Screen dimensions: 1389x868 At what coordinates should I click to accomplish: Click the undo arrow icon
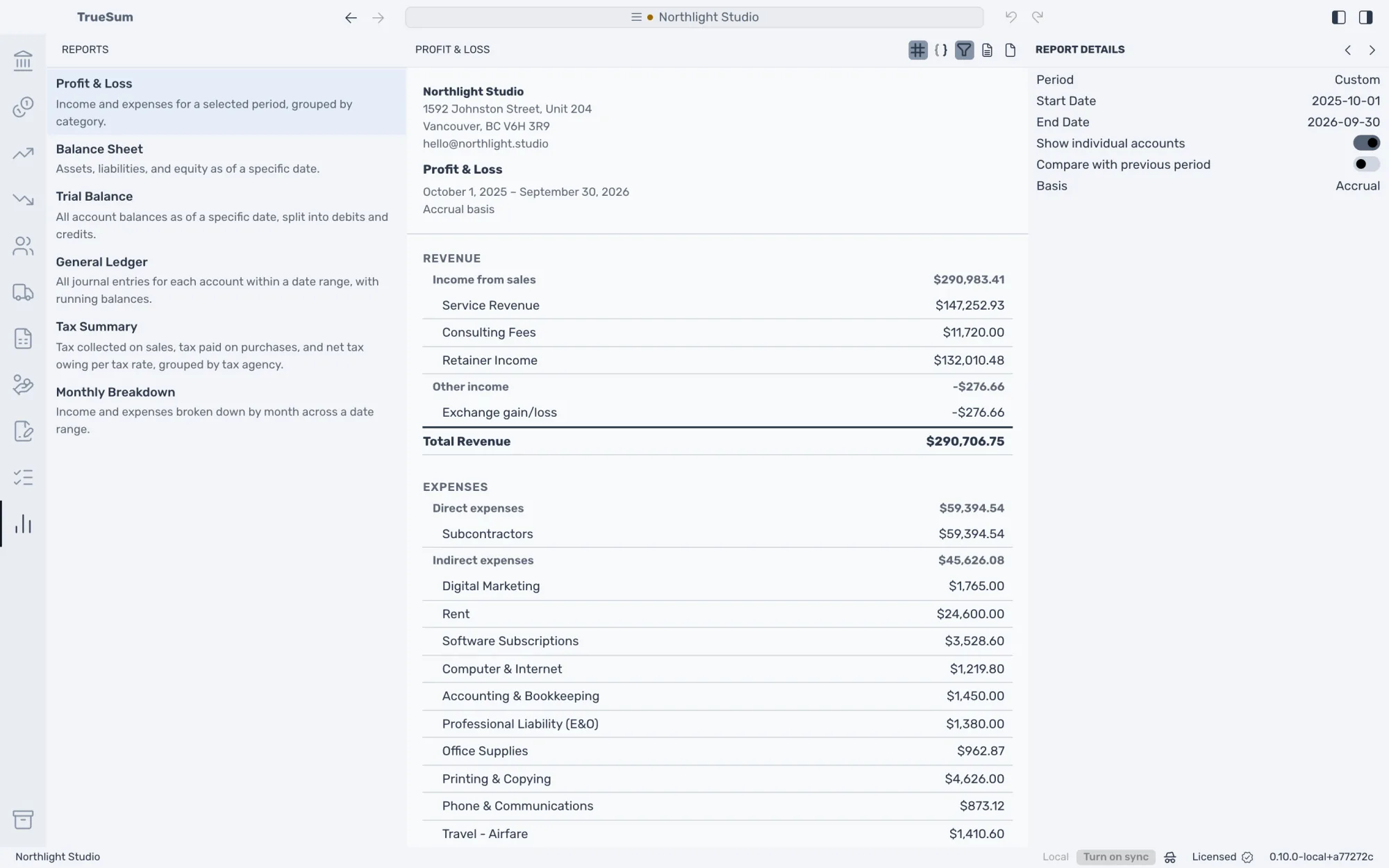(x=1011, y=17)
